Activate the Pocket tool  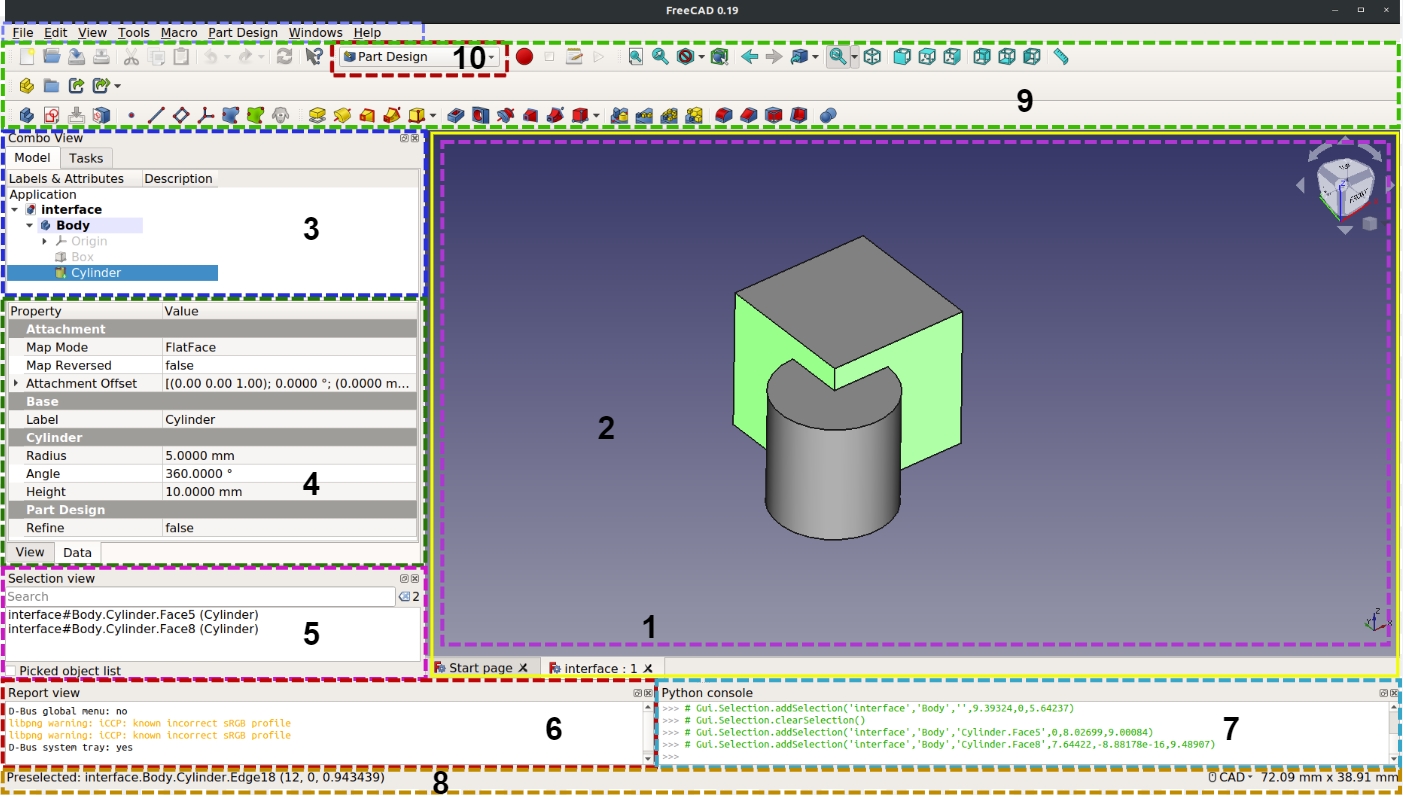click(x=456, y=115)
